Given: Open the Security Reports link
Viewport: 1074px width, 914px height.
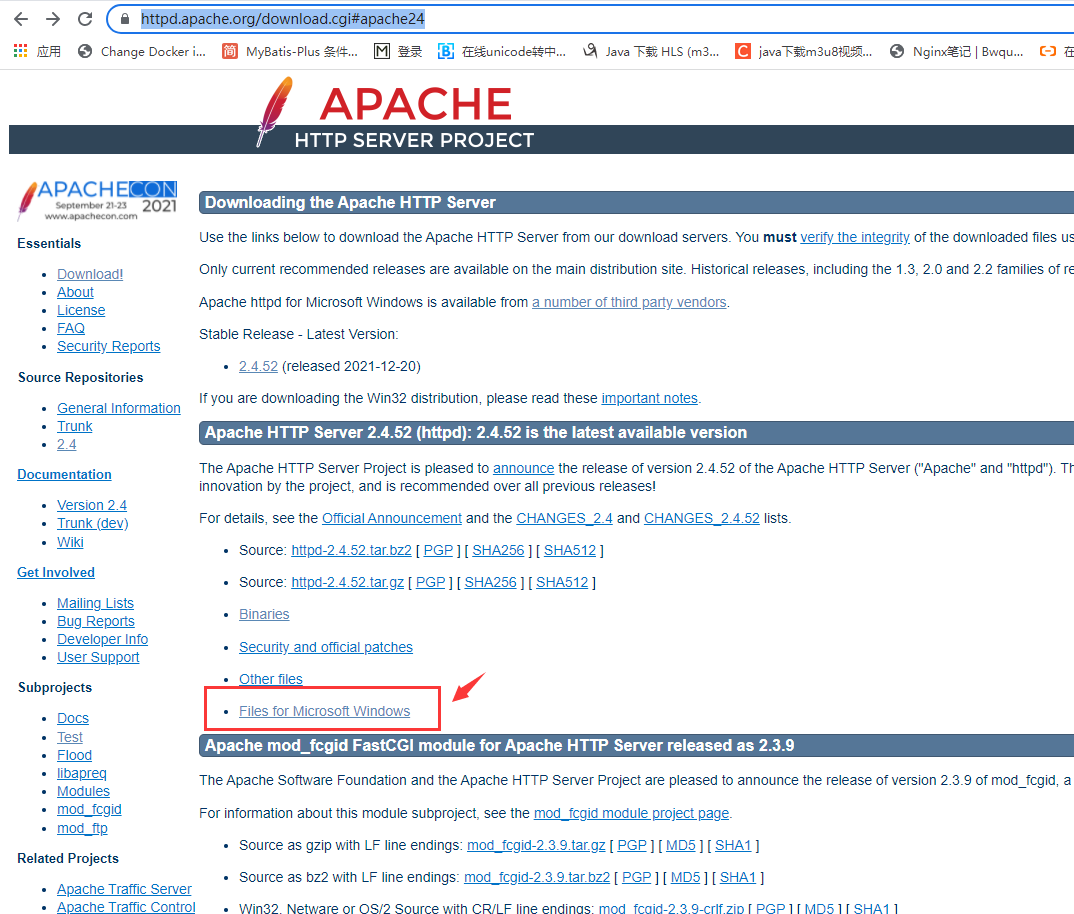Looking at the screenshot, I should pos(108,346).
